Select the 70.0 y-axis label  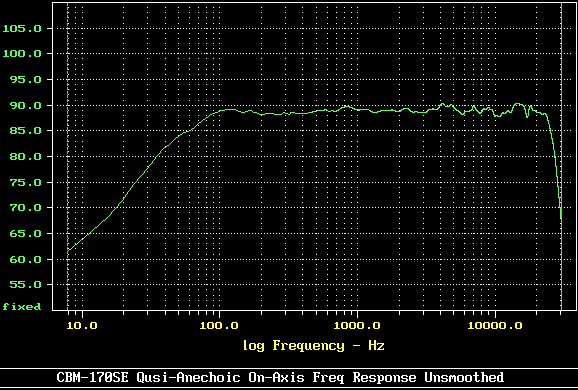25,208
